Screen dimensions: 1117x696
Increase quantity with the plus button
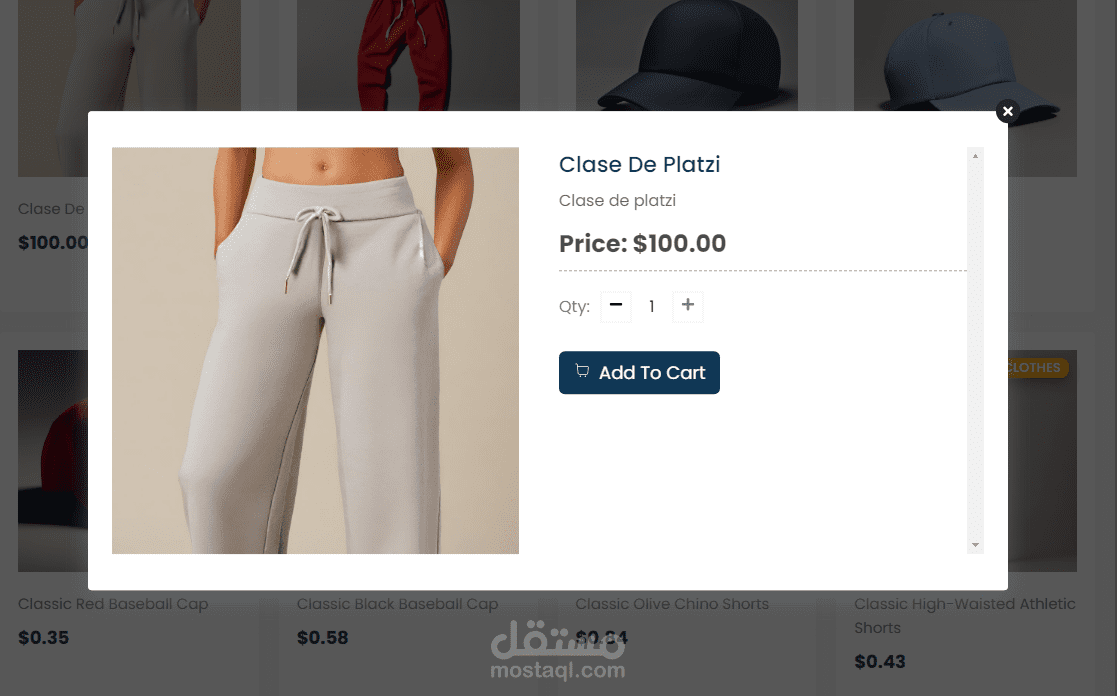687,306
